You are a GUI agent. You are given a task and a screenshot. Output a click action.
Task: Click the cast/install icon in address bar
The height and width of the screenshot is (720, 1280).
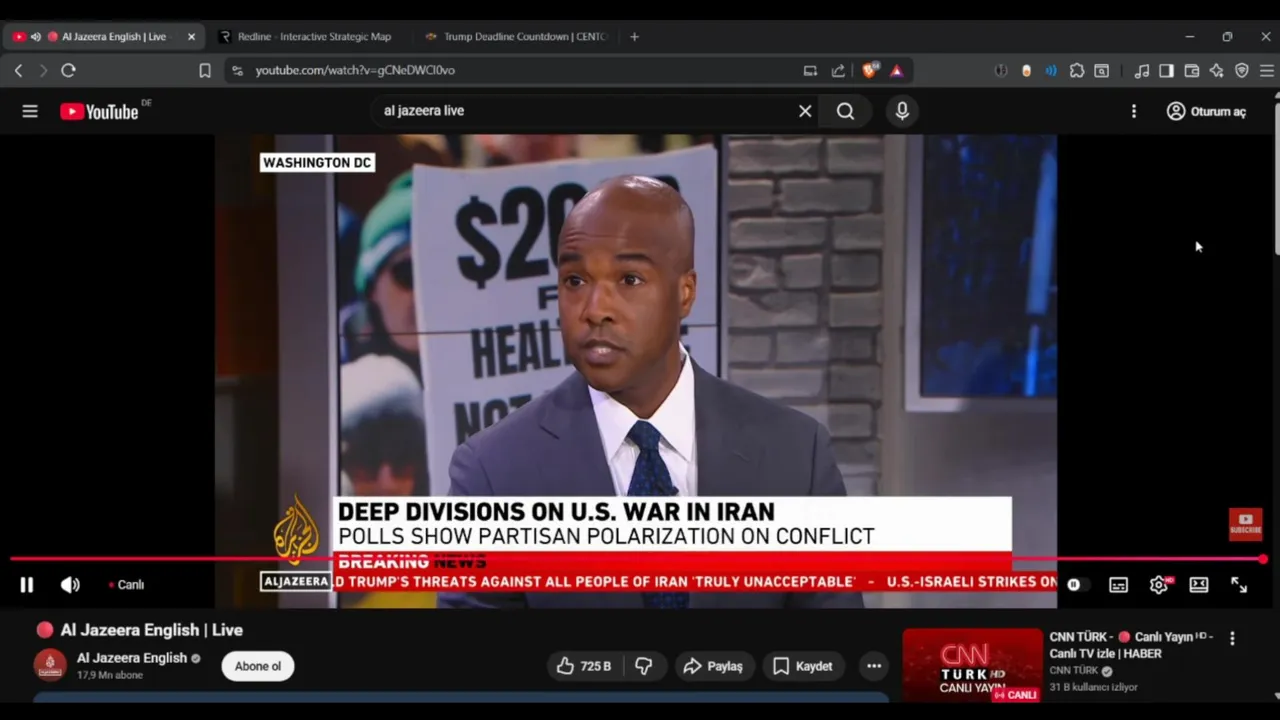pyautogui.click(x=810, y=70)
